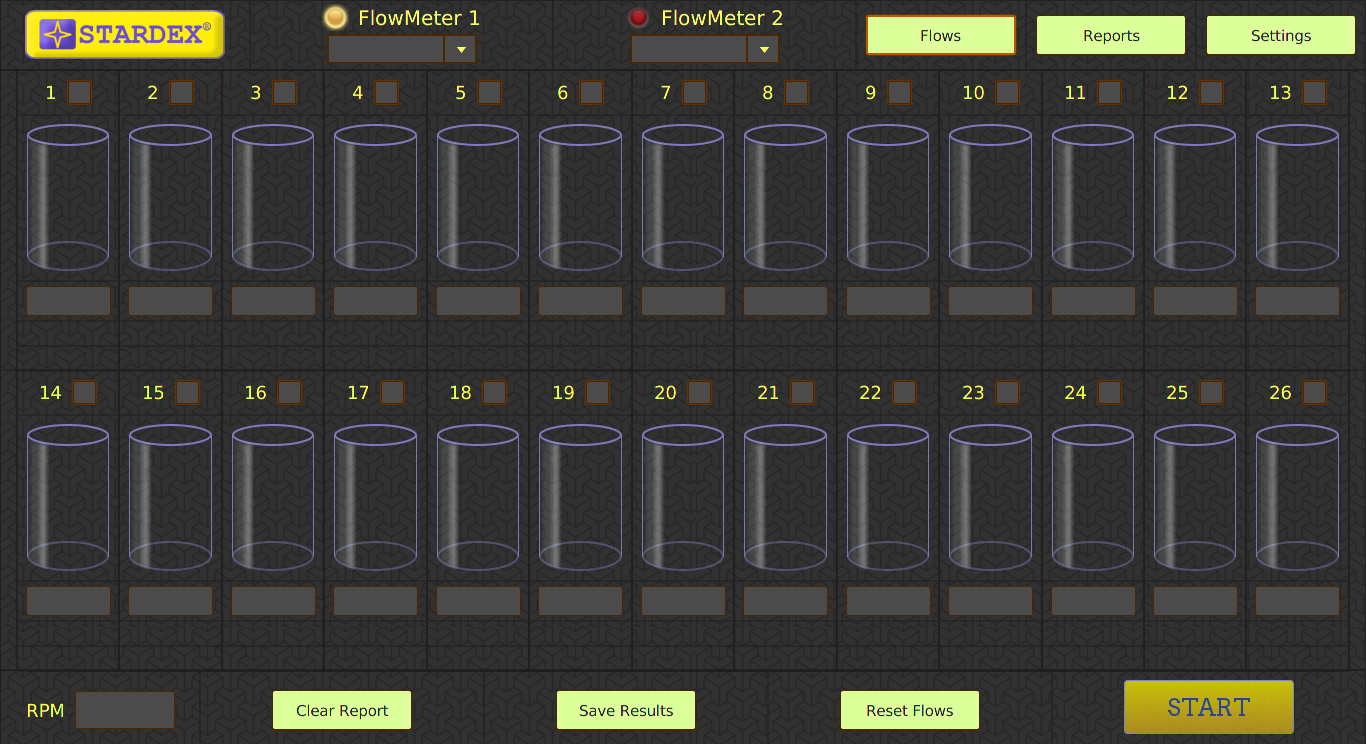
Task: Click the value field under beaker 1
Action: click(x=68, y=301)
